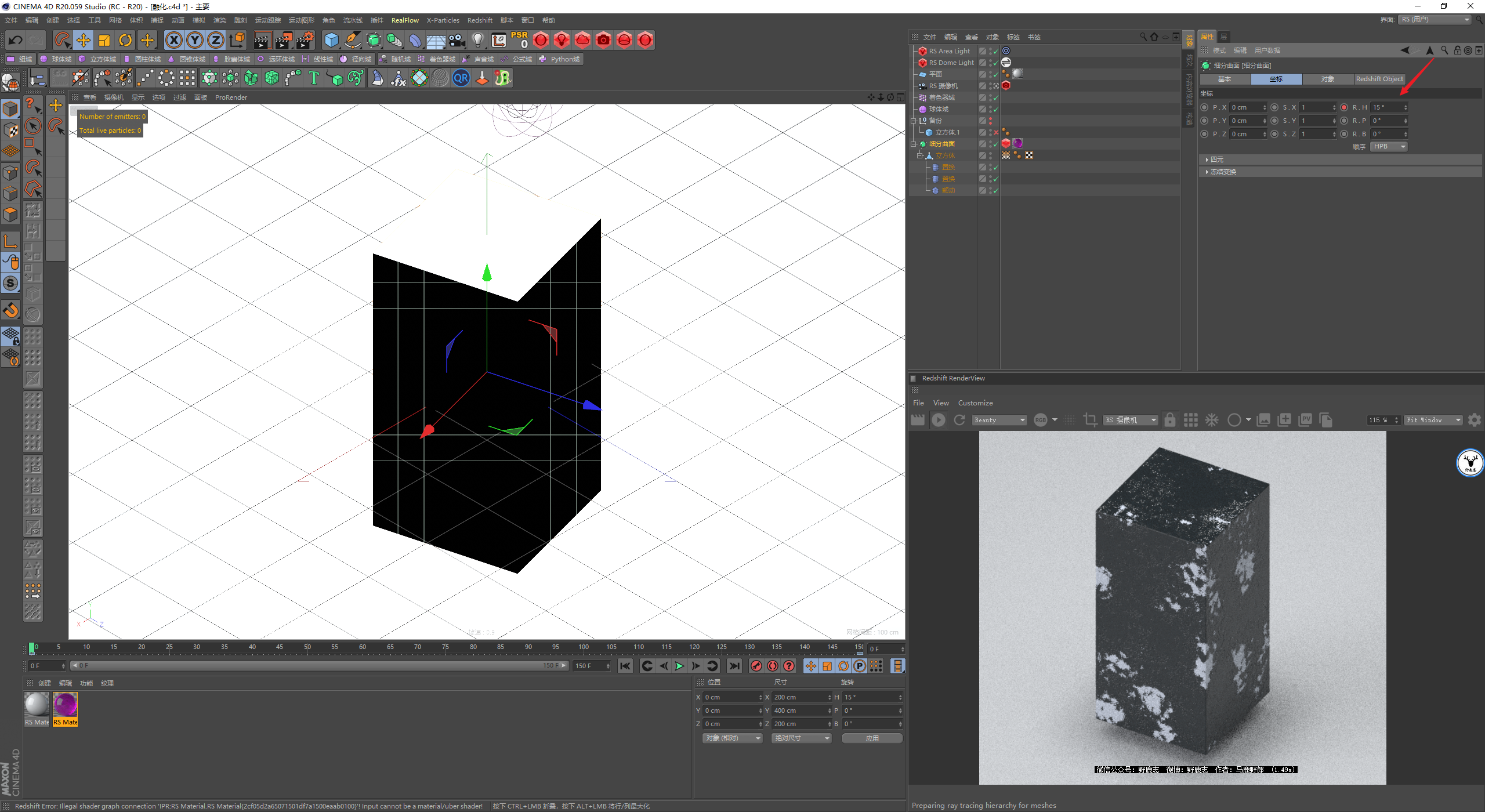Open the light bulb object icon
This screenshot has height=812, width=1485.
[x=477, y=40]
